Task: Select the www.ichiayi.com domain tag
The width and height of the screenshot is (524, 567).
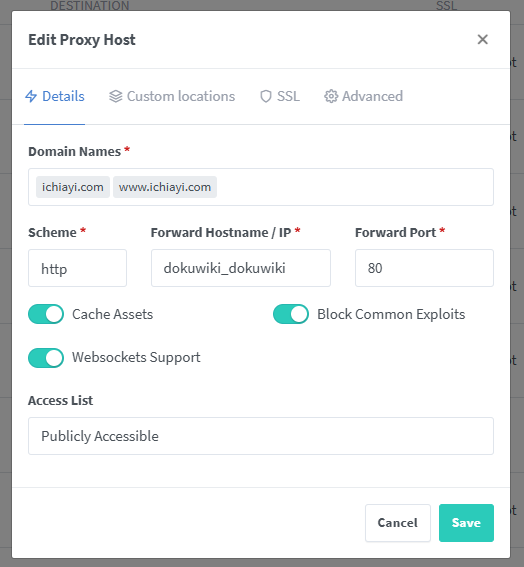Action: click(165, 187)
